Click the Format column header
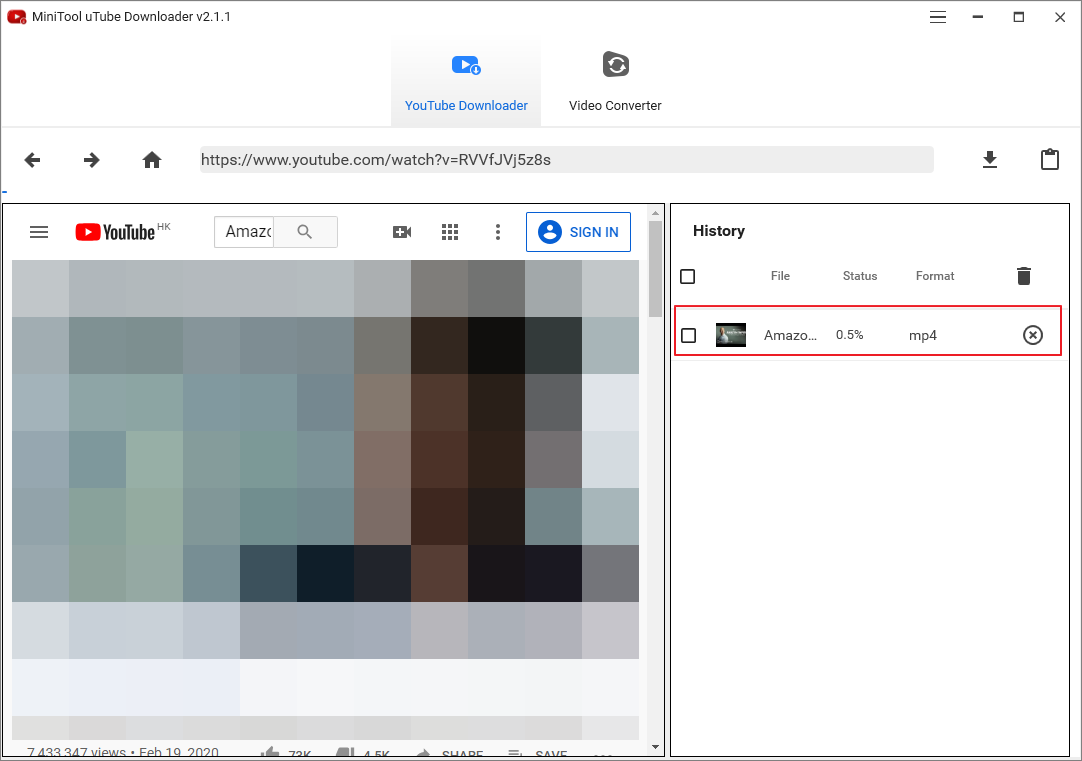 (x=935, y=276)
